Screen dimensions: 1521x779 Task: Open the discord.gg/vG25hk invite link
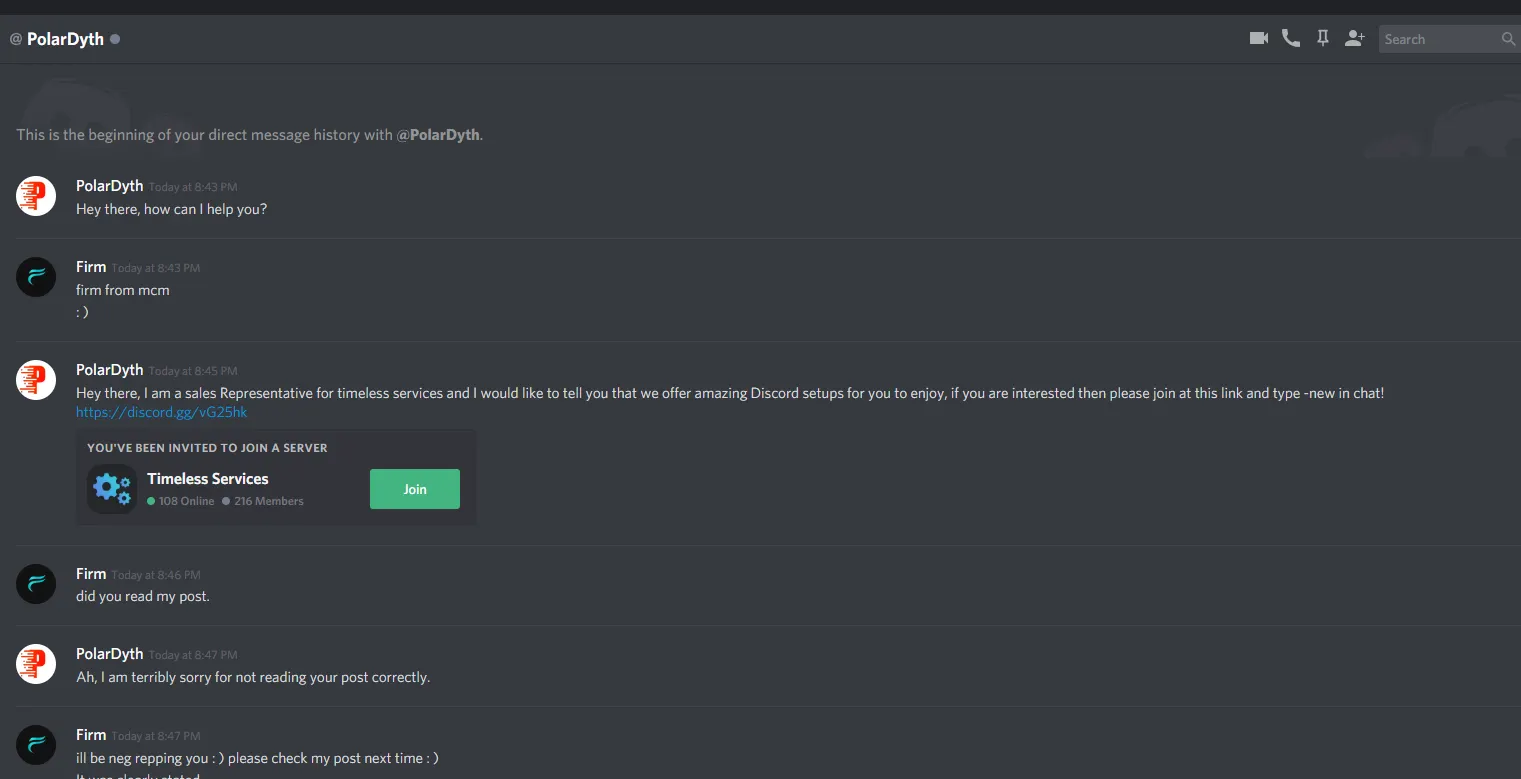[161, 412]
